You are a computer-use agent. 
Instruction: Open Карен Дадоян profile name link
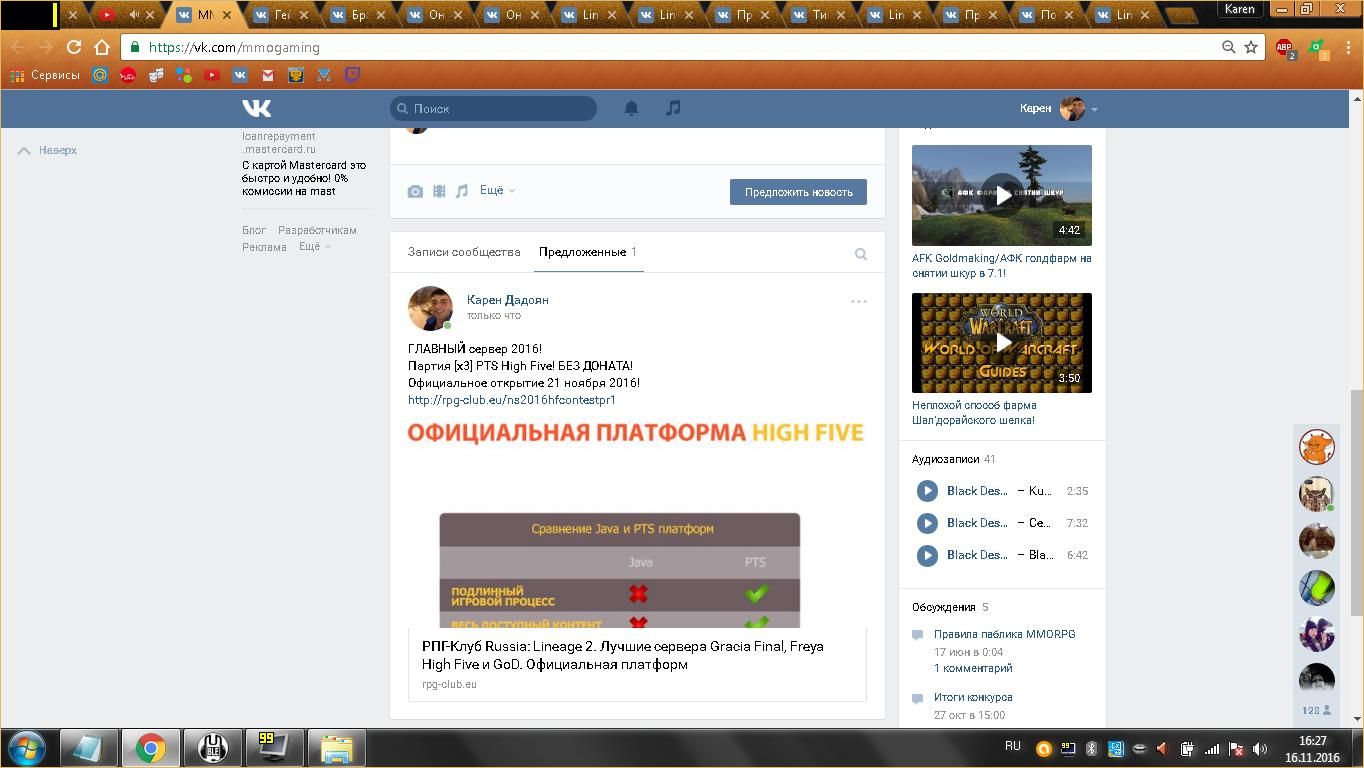tap(507, 300)
